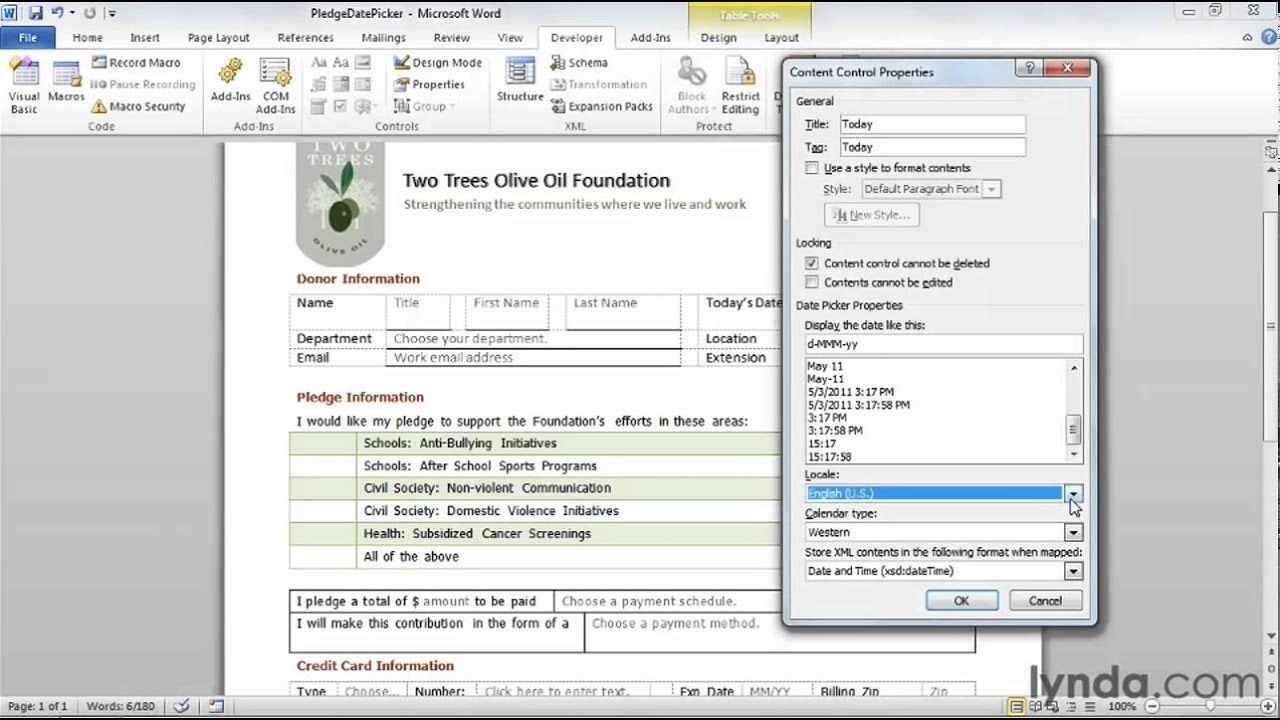This screenshot has height=720, width=1280.
Task: Run spelling proofing check in status bar
Action: 182,706
